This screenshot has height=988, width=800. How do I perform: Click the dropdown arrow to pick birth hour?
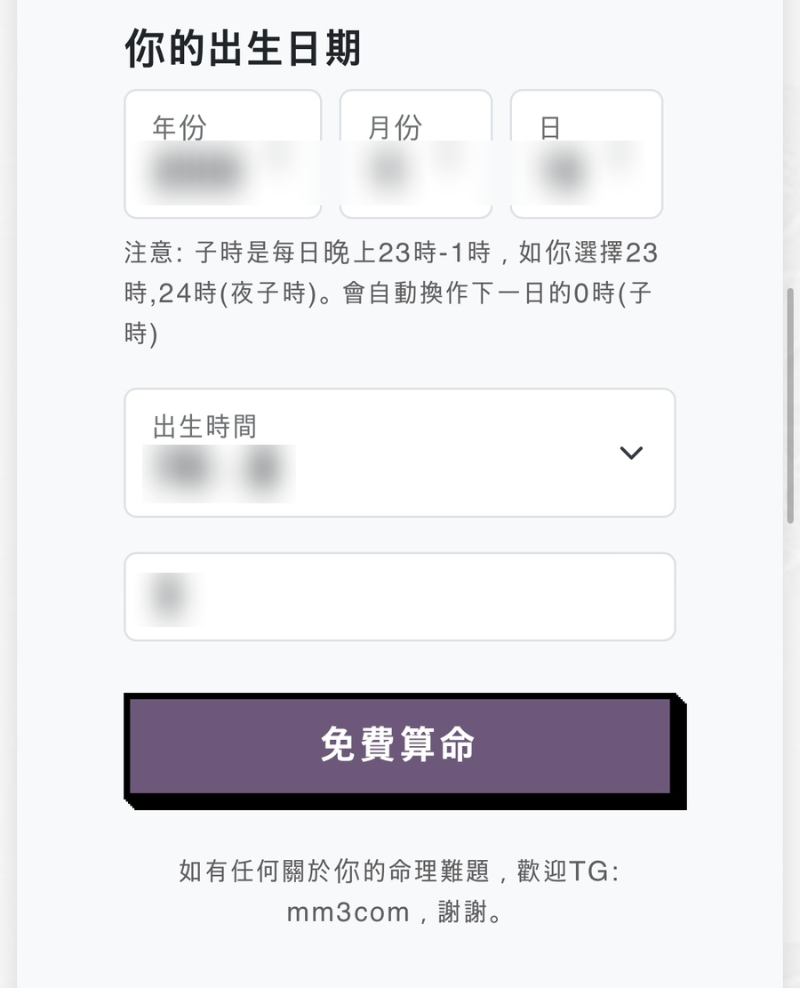pos(631,453)
